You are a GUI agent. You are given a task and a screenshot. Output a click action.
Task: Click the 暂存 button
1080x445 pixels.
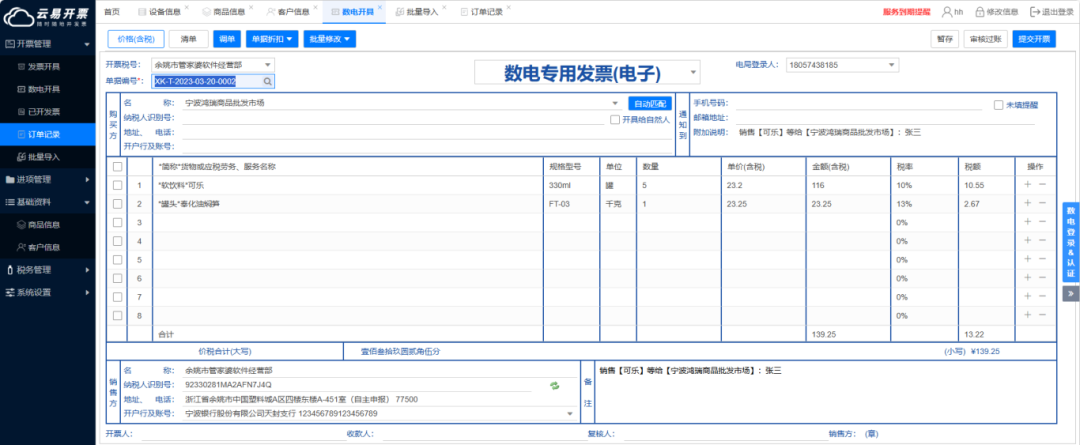click(944, 39)
